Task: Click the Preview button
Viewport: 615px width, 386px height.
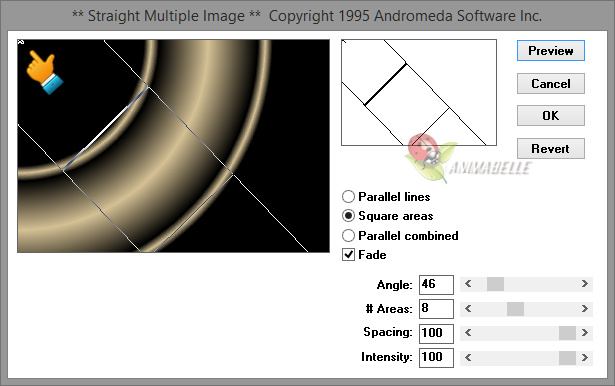Action: click(551, 51)
